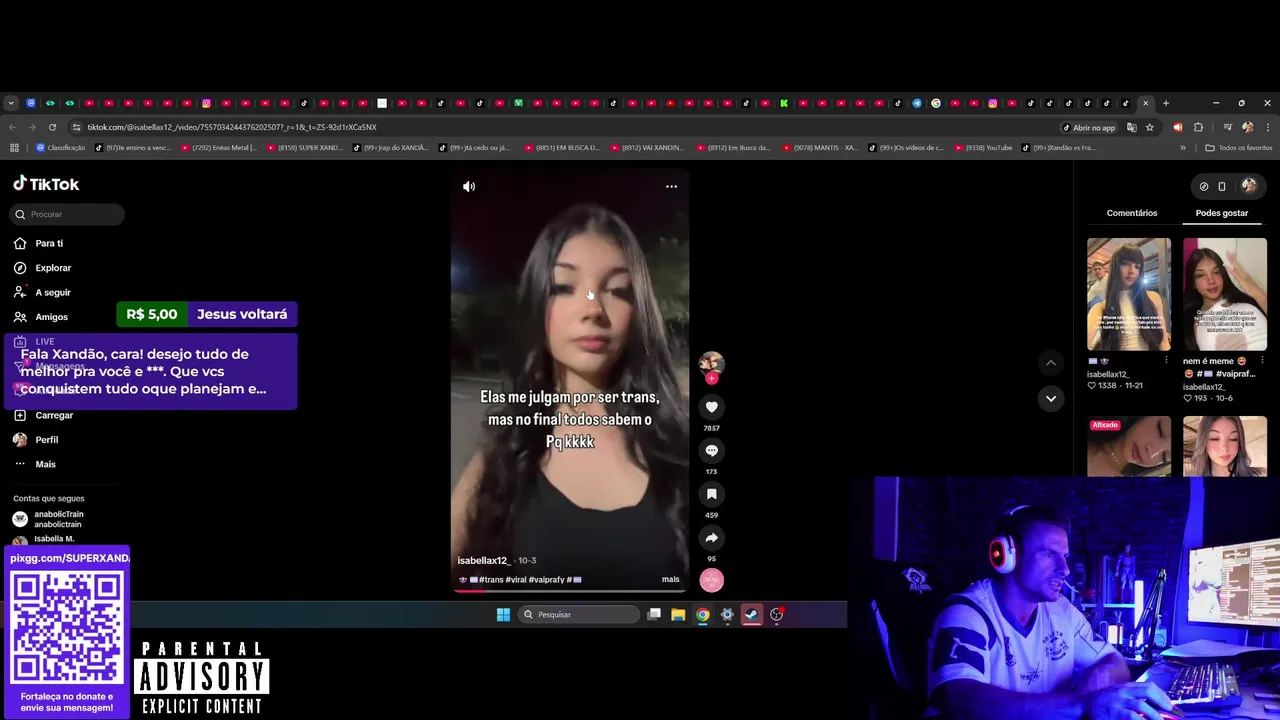The width and height of the screenshot is (1280, 720).
Task: Open the Todos os favoritos folder
Action: coord(1239,148)
